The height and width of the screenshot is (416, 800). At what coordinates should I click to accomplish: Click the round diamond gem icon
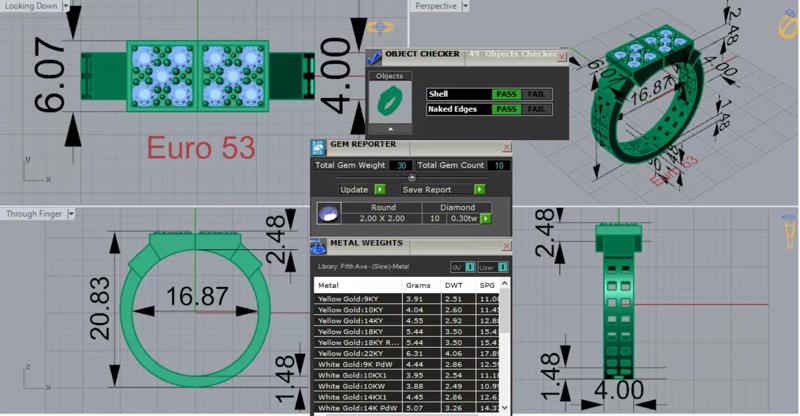[x=328, y=213]
